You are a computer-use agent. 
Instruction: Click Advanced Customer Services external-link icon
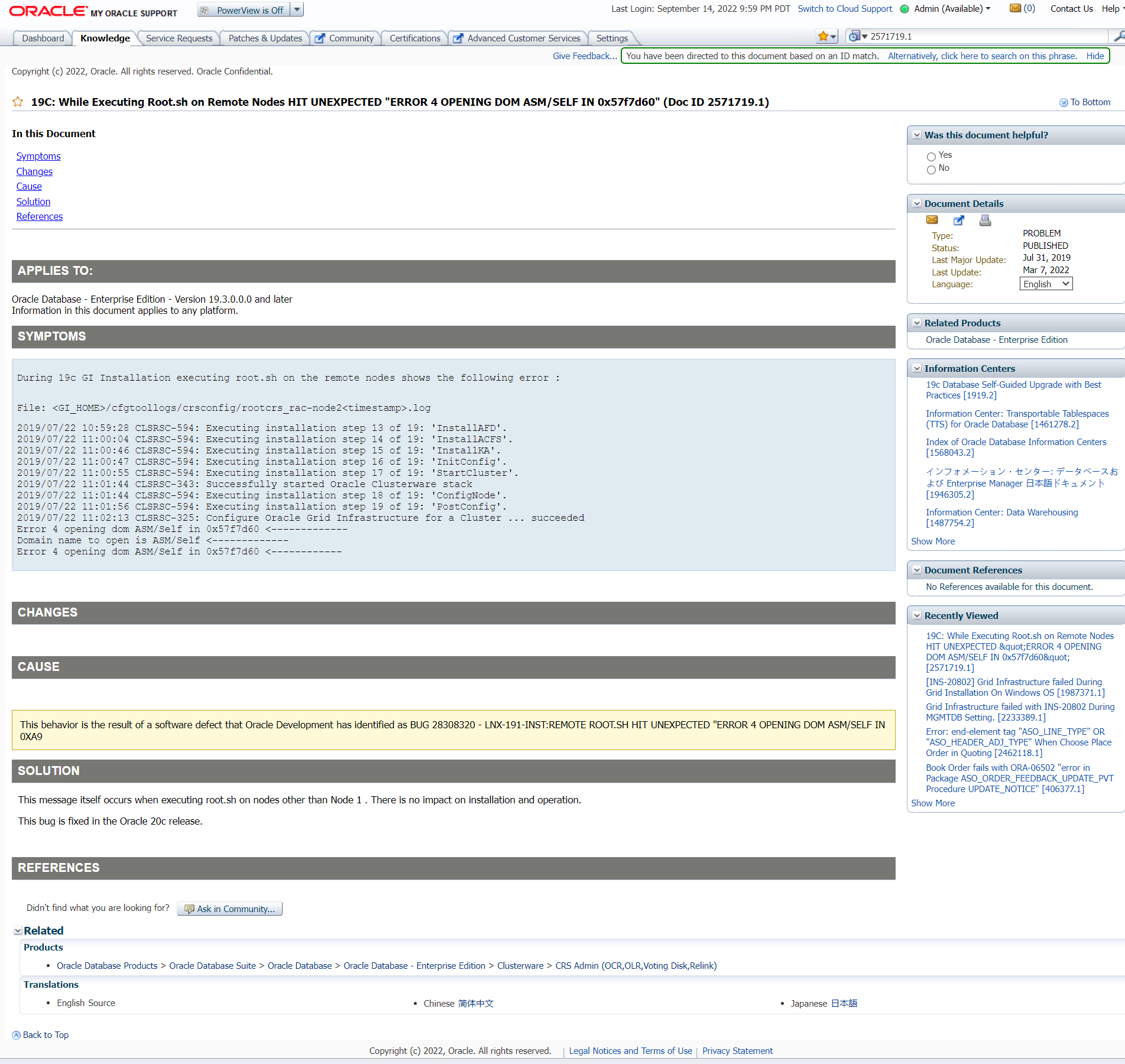pyautogui.click(x=458, y=38)
